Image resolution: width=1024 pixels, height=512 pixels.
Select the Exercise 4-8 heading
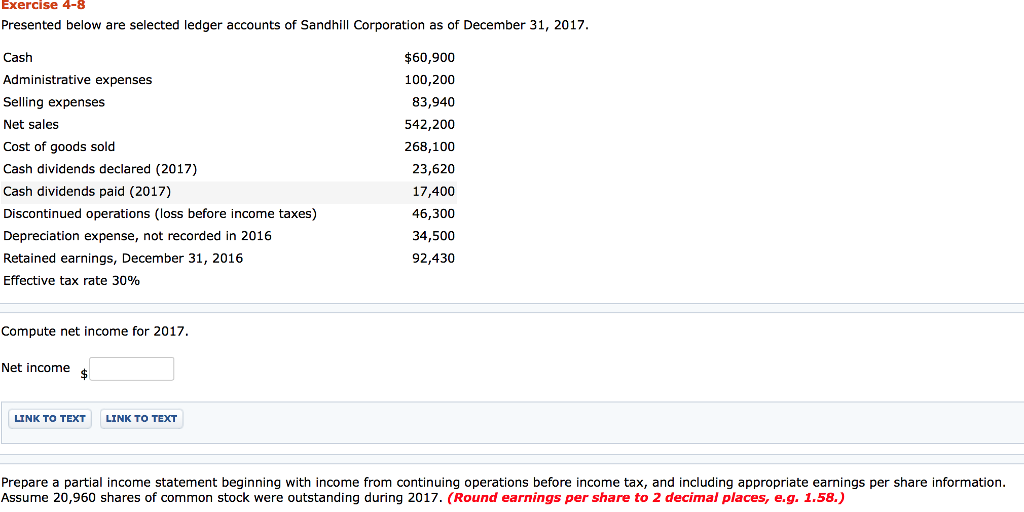(43, 6)
